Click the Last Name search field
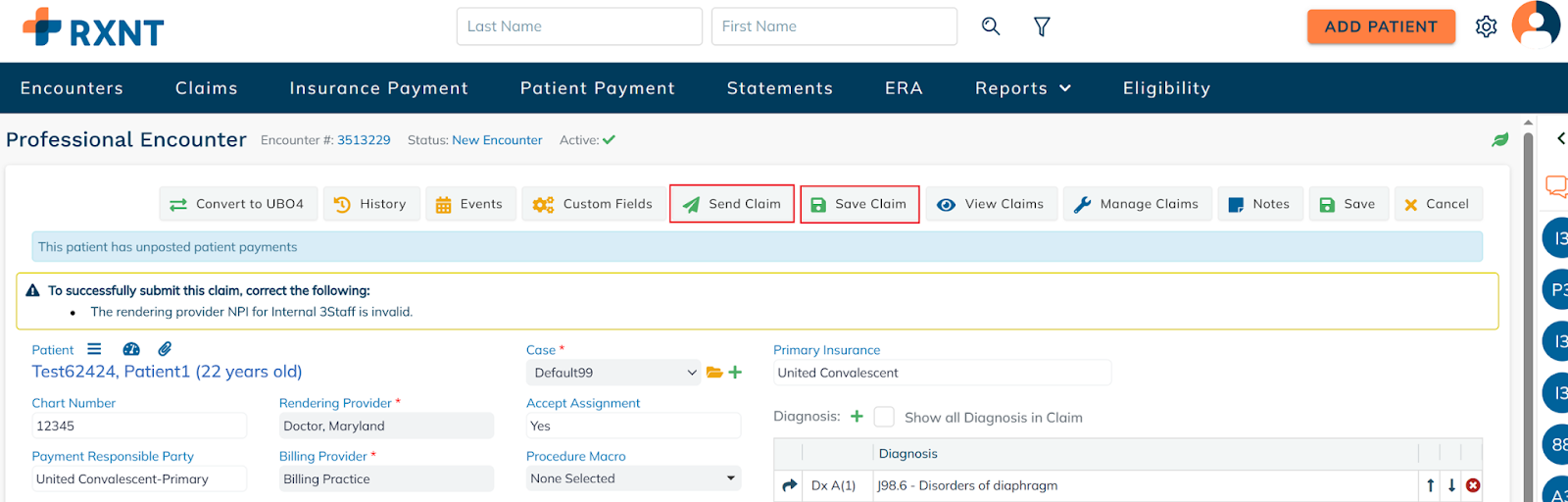Viewport: 1568px width, 502px height. 578,26
